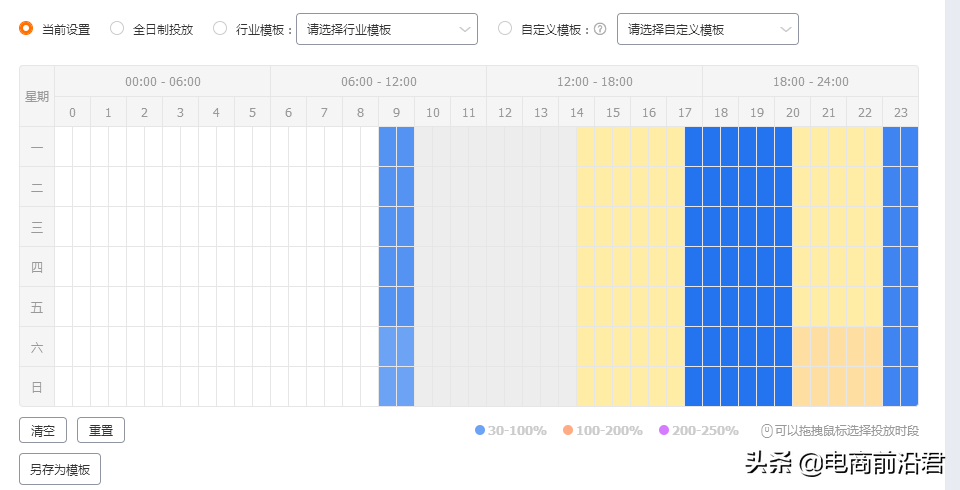Select the 自定义模板 radio option

pyautogui.click(x=505, y=28)
